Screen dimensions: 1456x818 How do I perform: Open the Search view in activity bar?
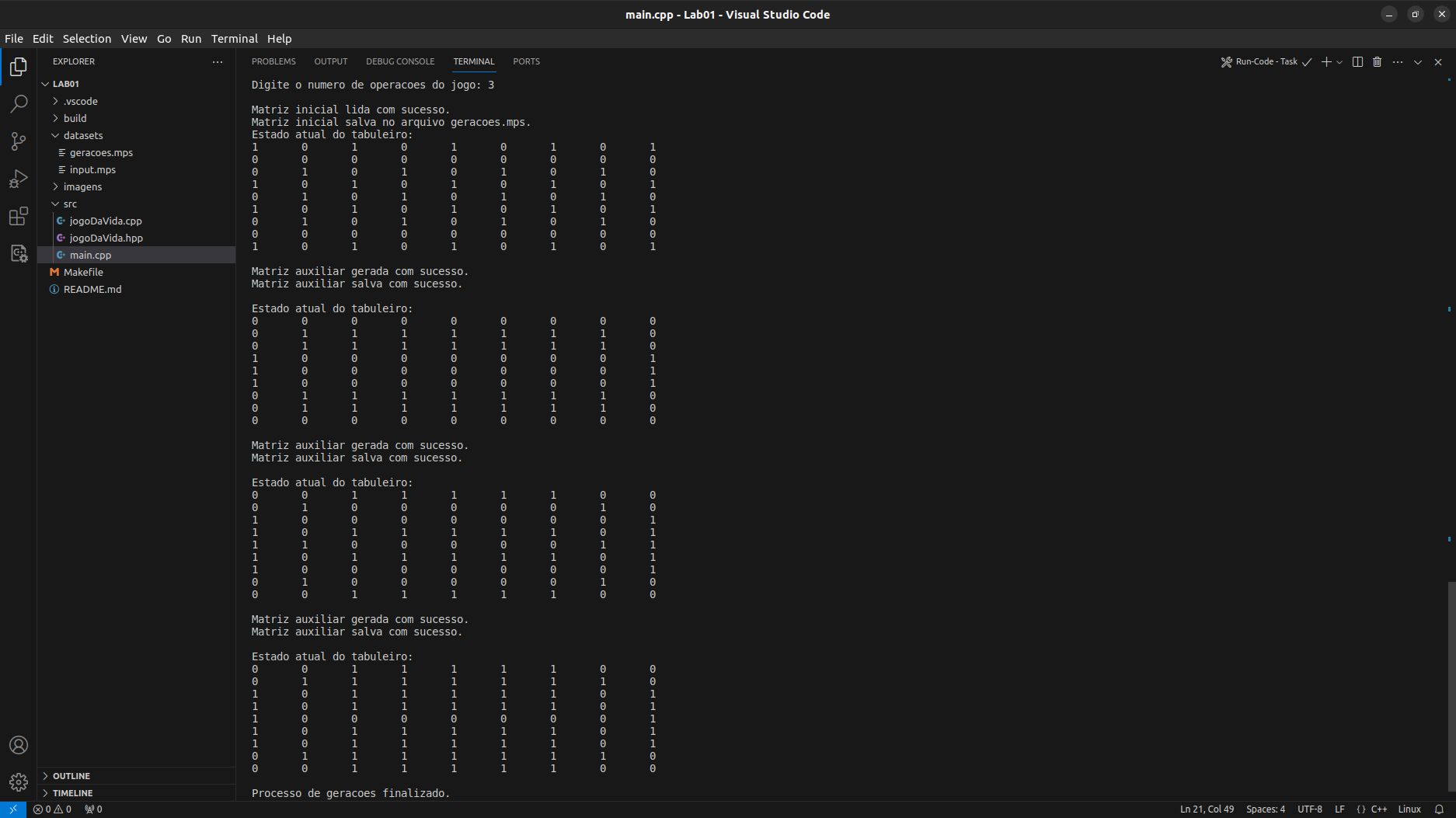[x=19, y=104]
